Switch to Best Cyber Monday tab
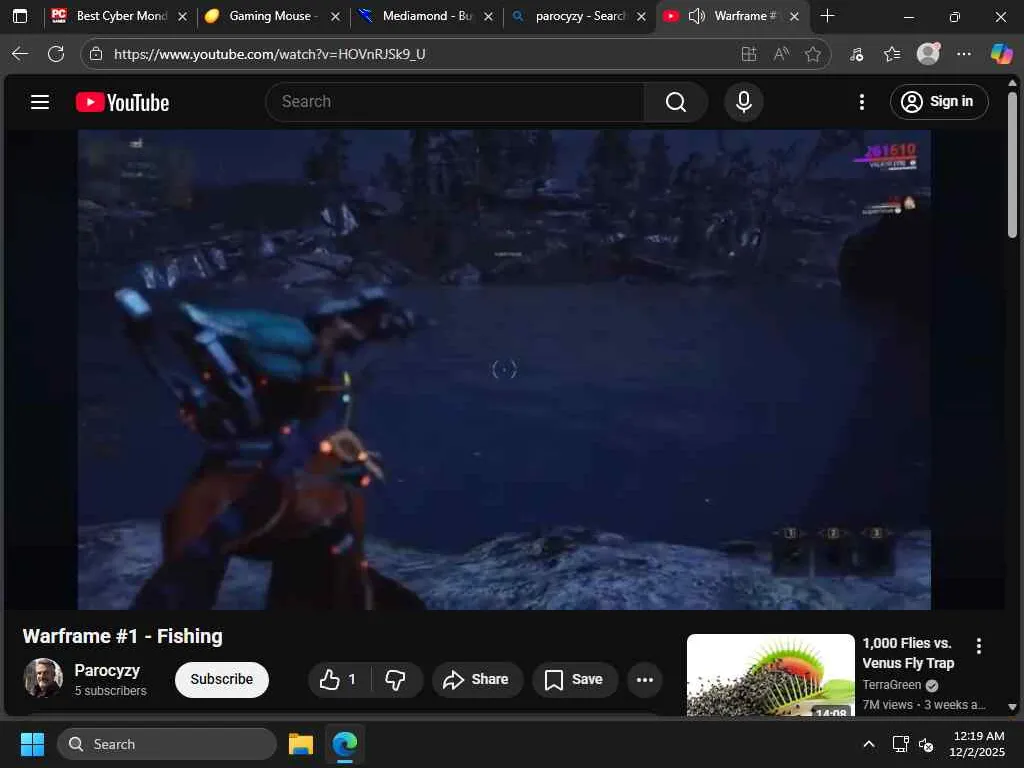This screenshot has width=1024, height=768. (x=121, y=16)
